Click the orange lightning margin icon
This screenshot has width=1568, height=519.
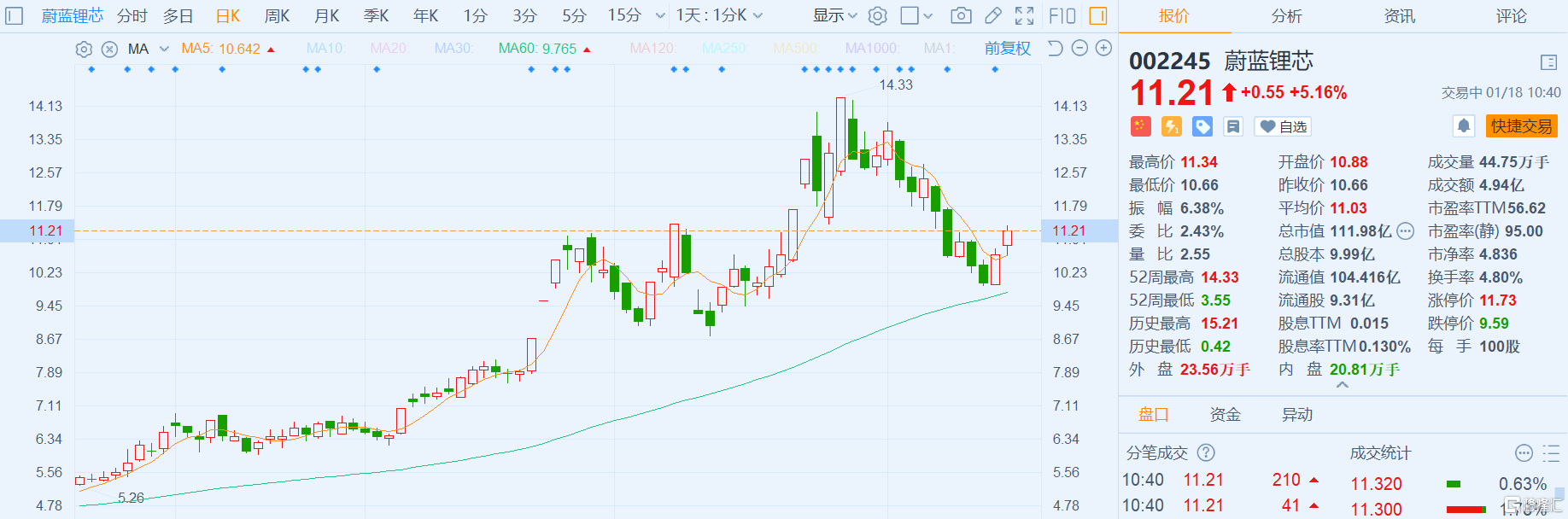[1172, 127]
